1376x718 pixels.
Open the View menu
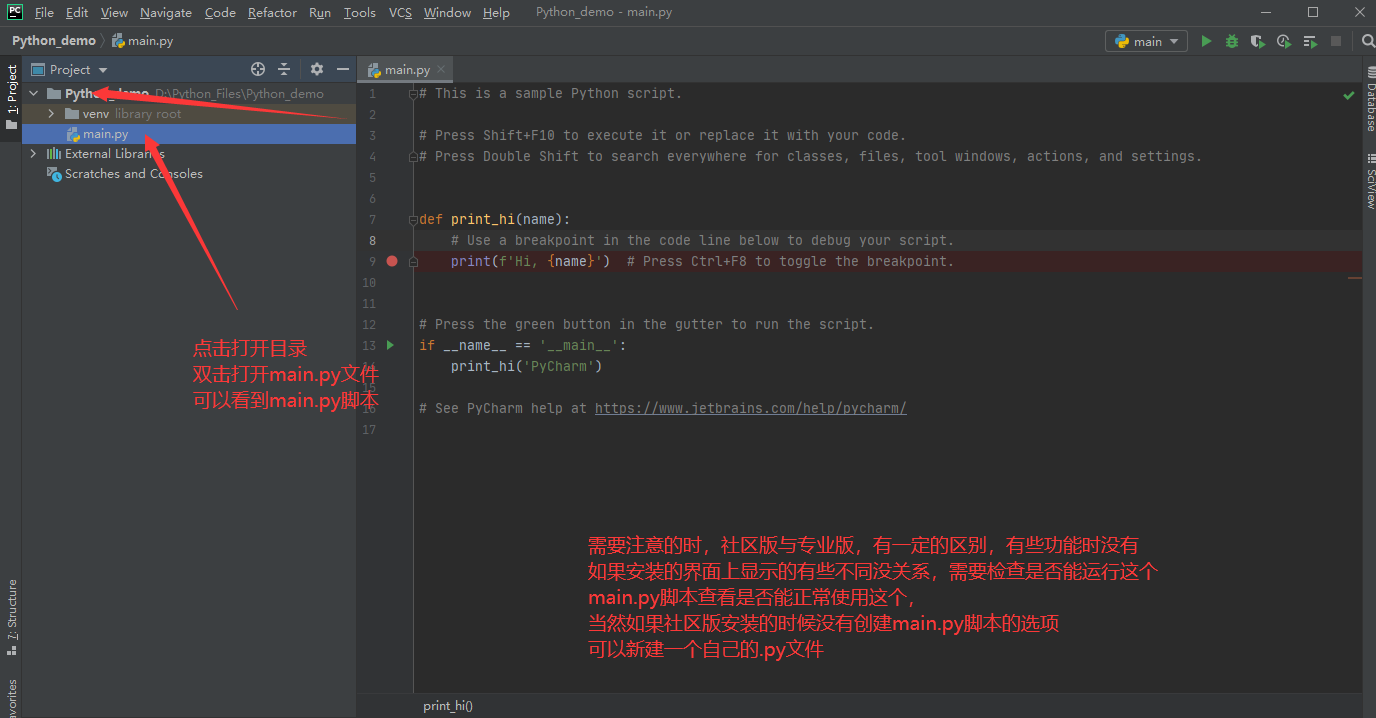coord(114,13)
